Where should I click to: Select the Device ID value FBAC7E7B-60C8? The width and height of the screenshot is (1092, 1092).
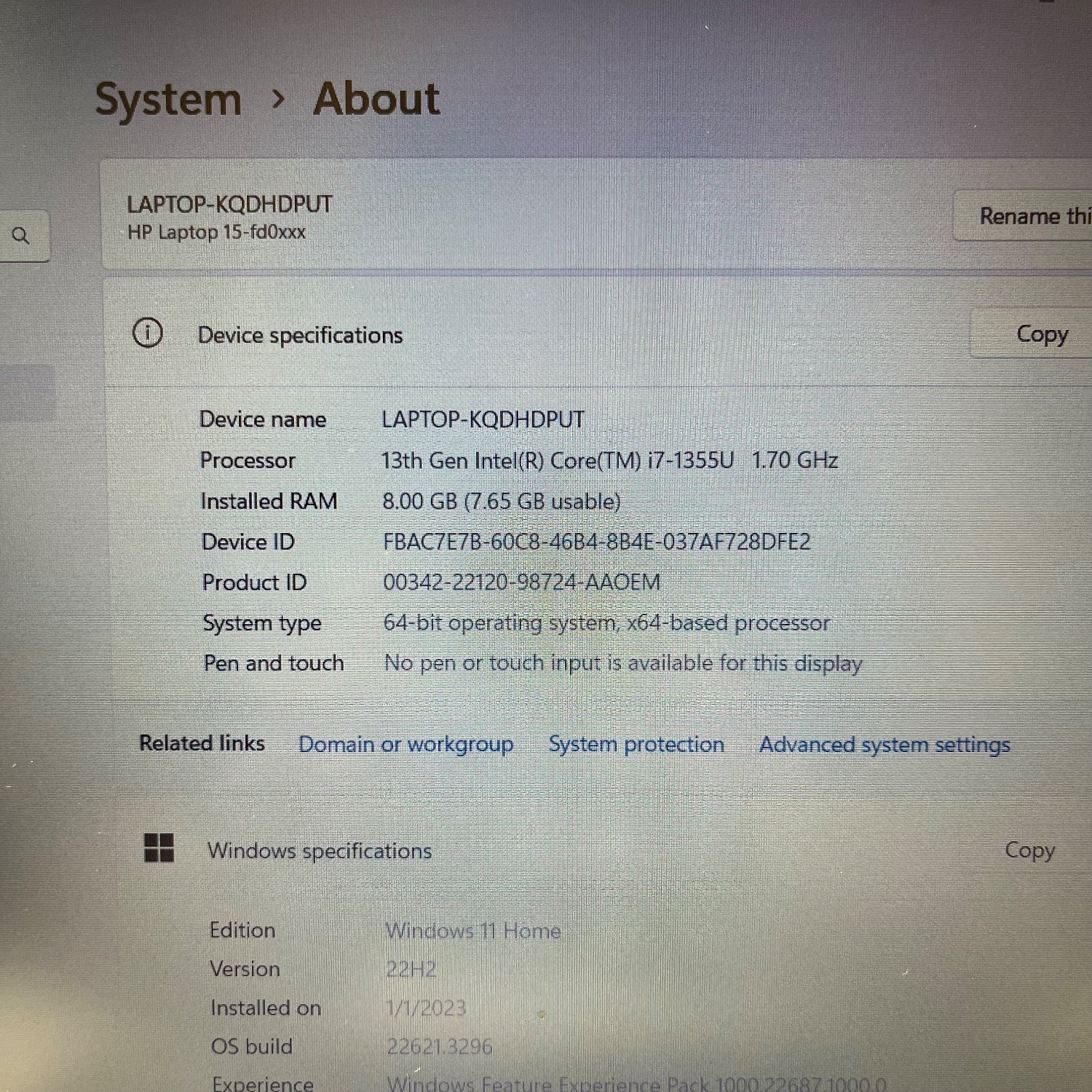click(x=596, y=542)
